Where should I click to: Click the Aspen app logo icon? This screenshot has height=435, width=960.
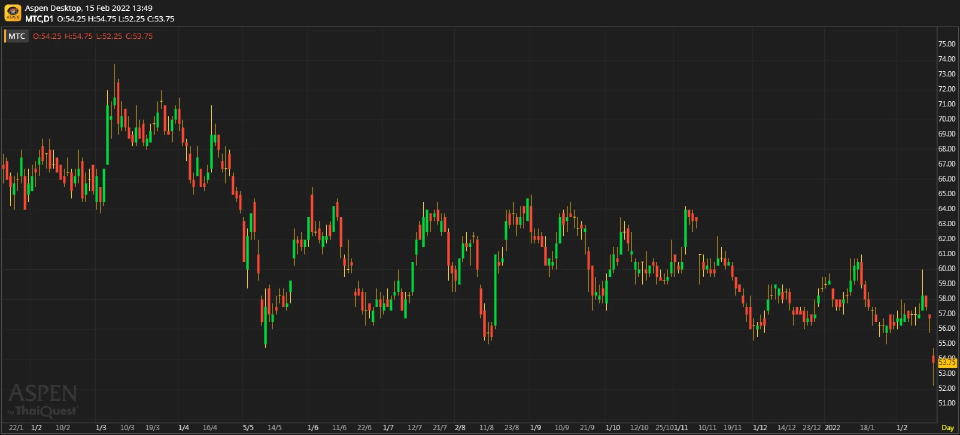[12, 12]
